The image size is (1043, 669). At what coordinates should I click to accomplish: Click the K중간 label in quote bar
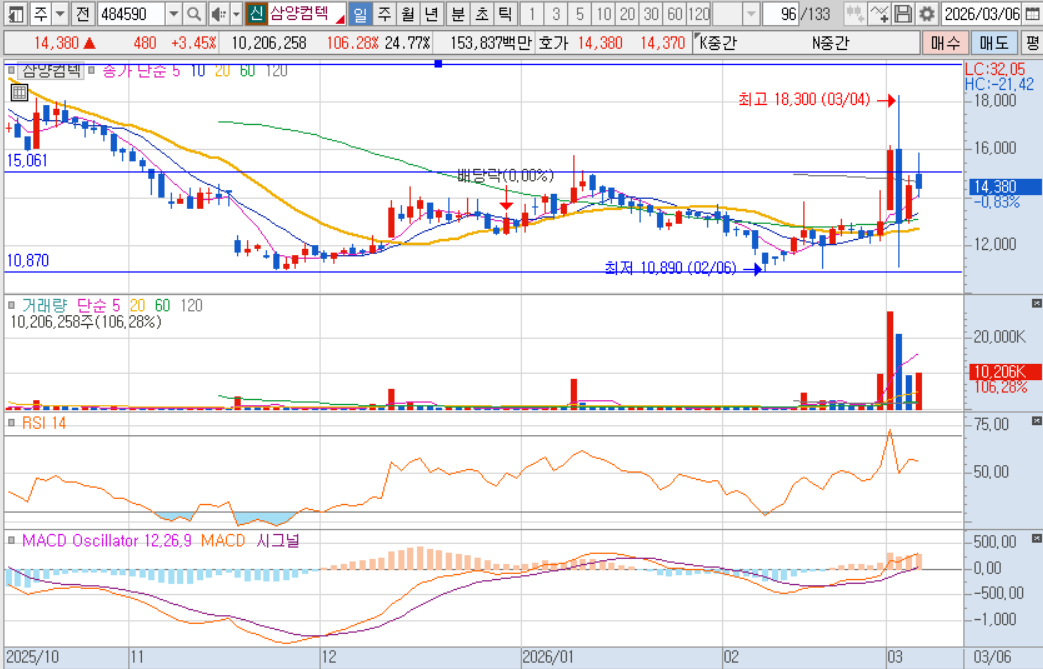[718, 43]
